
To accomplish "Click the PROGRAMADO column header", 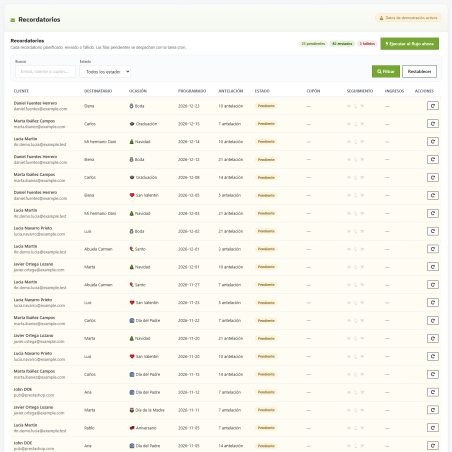I will [x=192, y=91].
